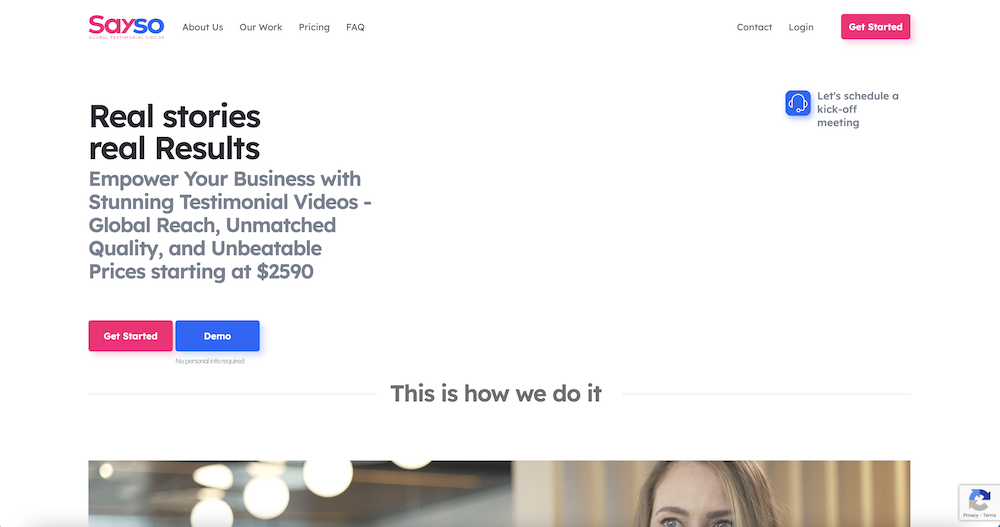The height and width of the screenshot is (527, 1000).
Task: Click the reCAPTCHA badge icon
Action: click(x=979, y=500)
